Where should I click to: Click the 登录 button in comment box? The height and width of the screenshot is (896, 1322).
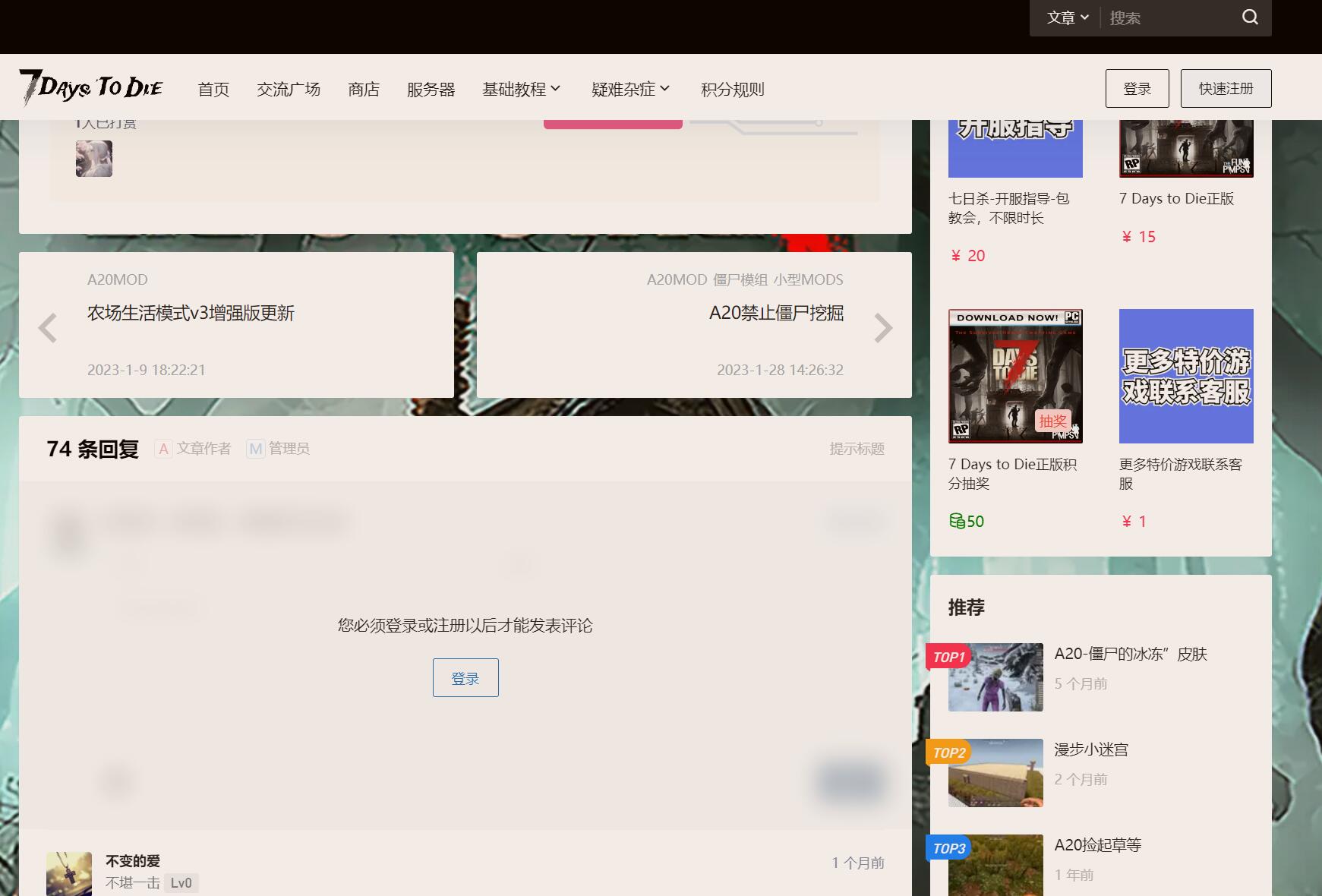465,677
